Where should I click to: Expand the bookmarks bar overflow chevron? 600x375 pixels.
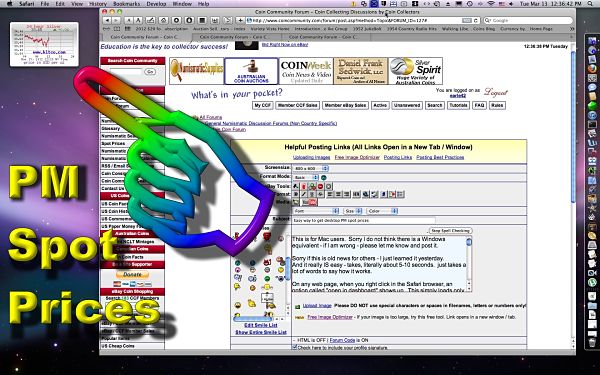tap(572, 29)
